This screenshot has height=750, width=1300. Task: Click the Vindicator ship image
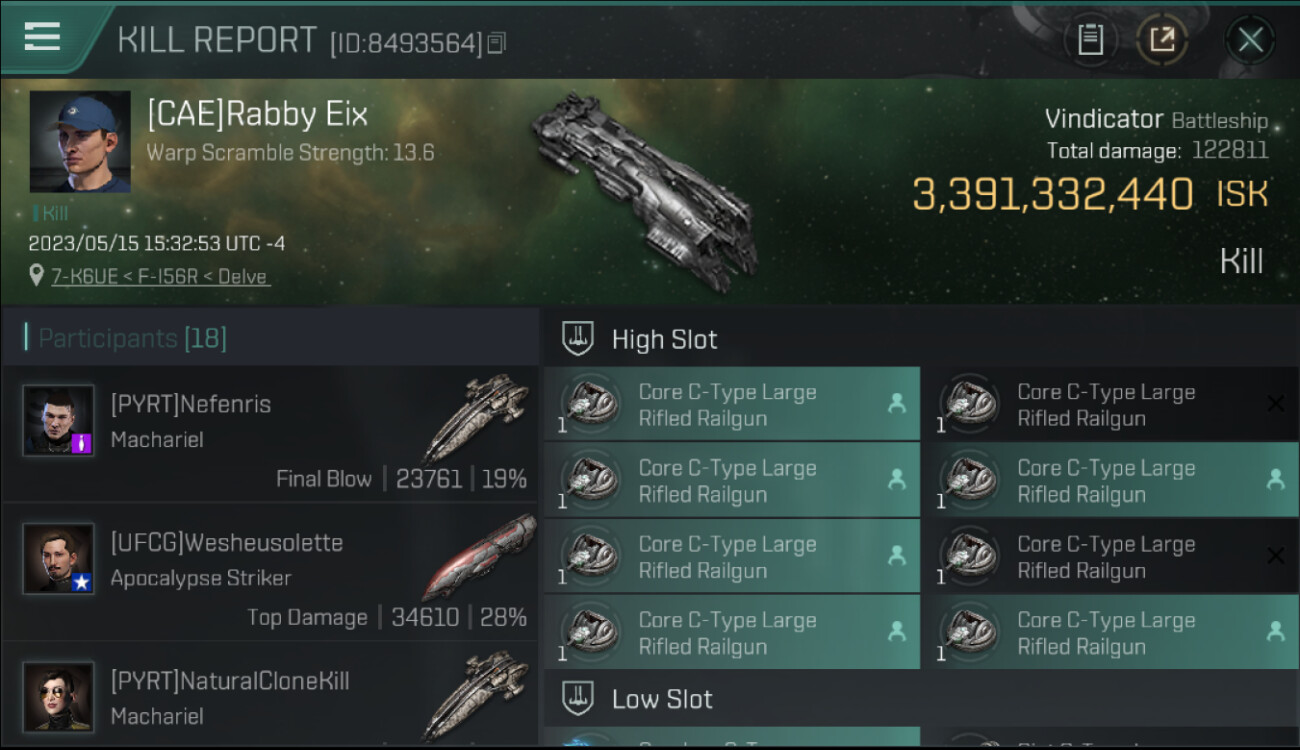click(645, 190)
